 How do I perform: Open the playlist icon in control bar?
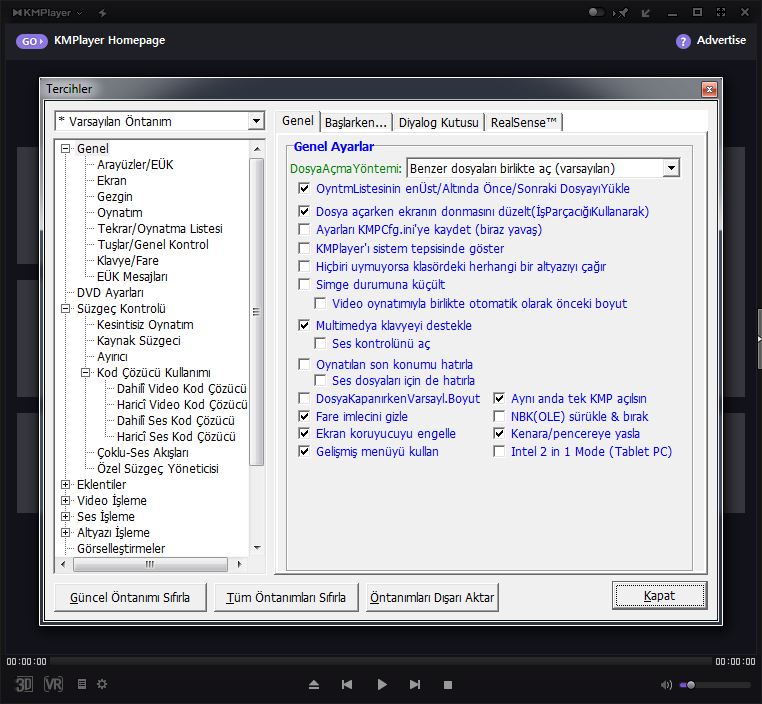82,684
